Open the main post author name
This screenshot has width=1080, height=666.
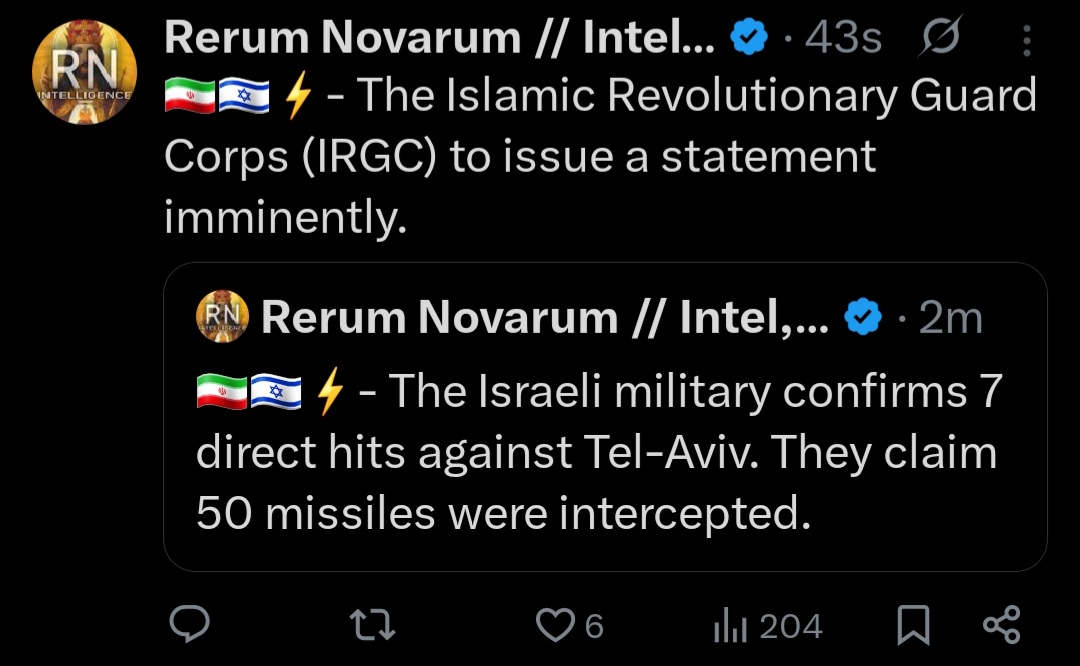point(439,37)
